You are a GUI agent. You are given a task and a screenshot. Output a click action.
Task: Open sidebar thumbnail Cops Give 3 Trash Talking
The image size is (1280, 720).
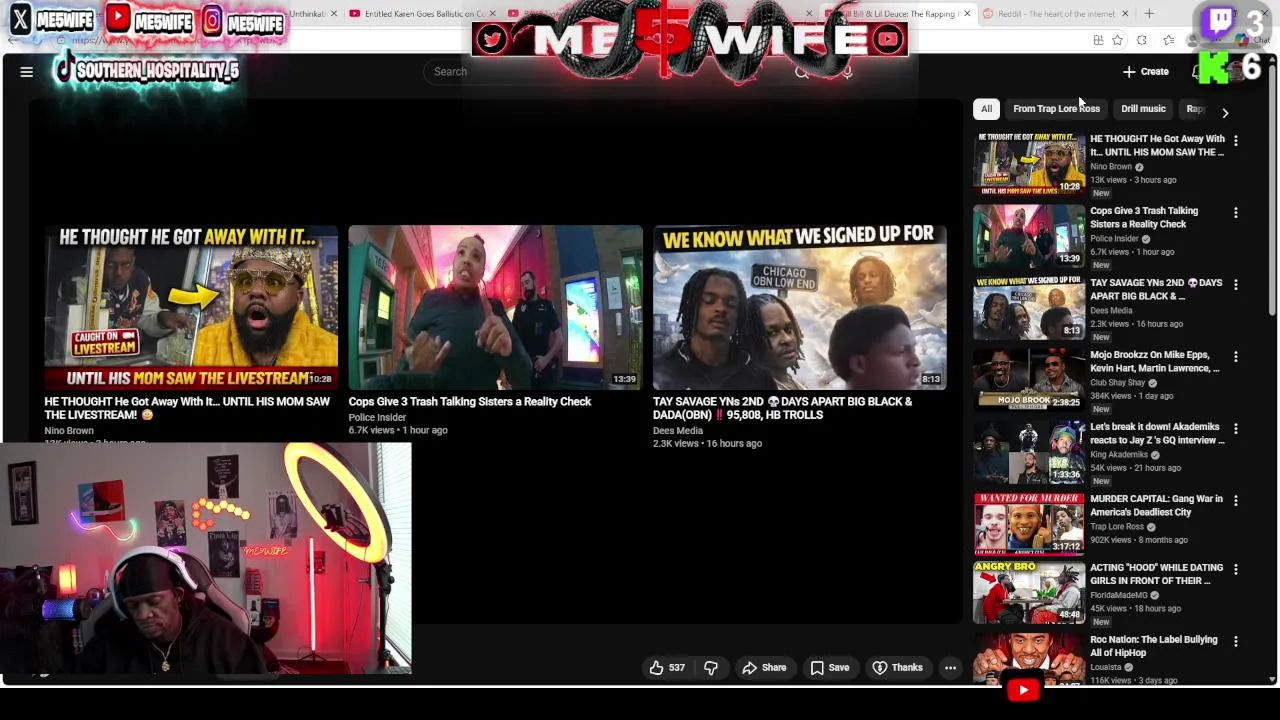pos(1029,236)
